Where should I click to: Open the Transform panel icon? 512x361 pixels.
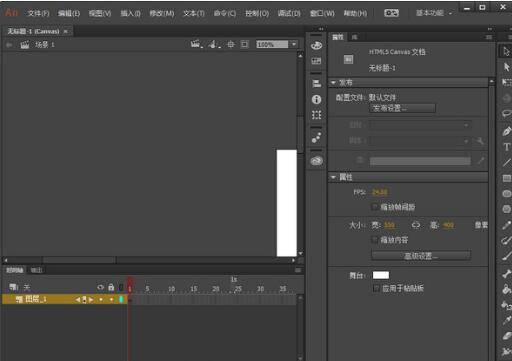(316, 115)
